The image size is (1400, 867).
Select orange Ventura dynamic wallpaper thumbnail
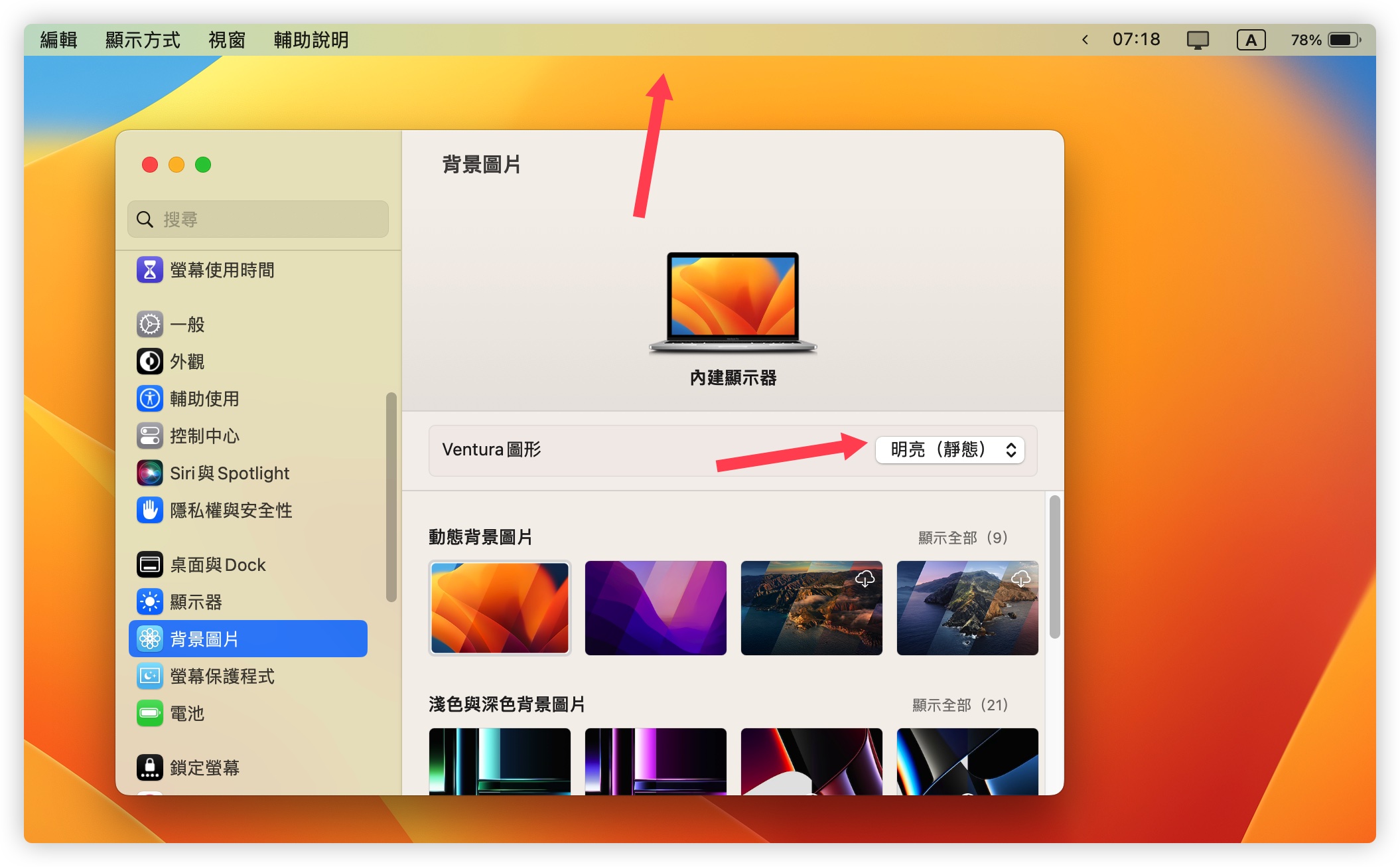click(500, 608)
